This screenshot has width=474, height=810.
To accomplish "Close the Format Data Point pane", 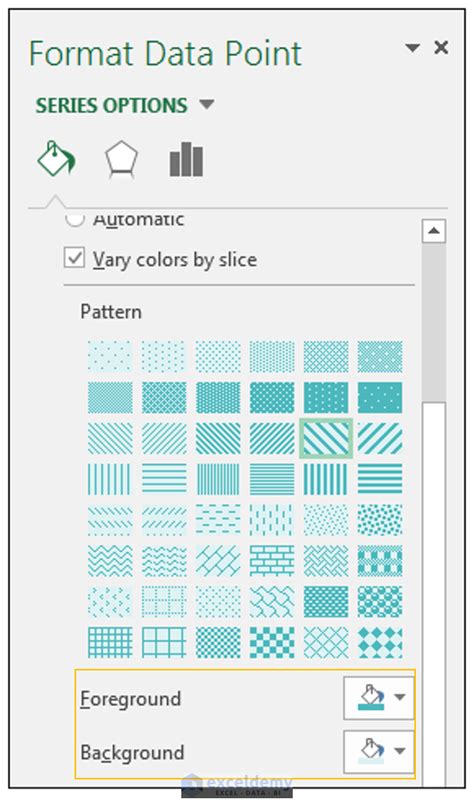I will [441, 48].
